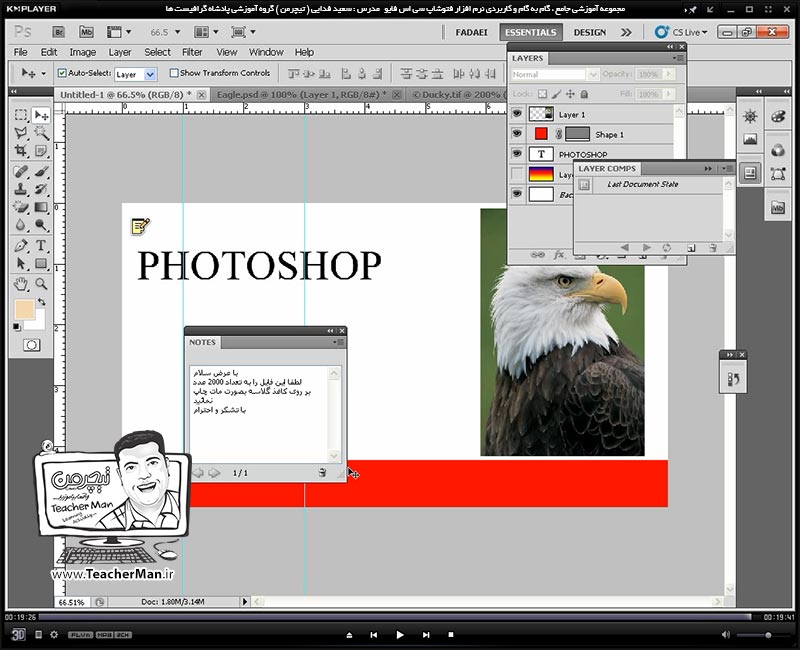Select the Rectangle shape tool
The width and height of the screenshot is (800, 650).
point(41,263)
